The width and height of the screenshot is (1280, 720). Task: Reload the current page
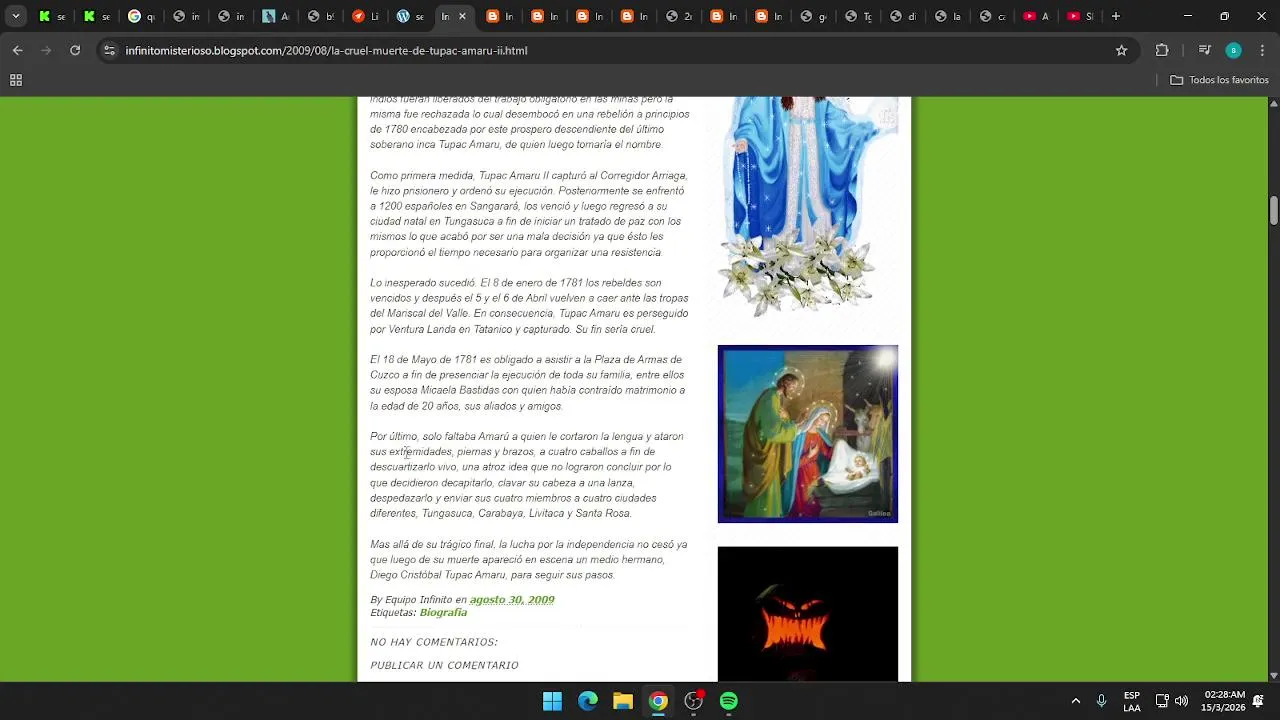[75, 50]
